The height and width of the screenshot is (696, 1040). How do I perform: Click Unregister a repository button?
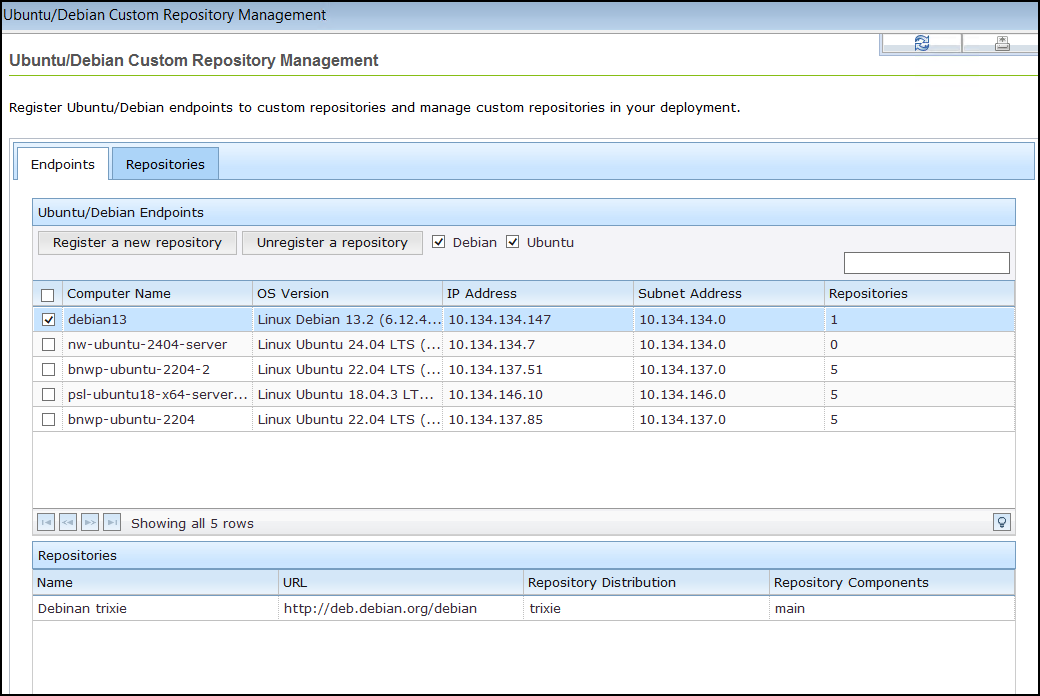[332, 243]
